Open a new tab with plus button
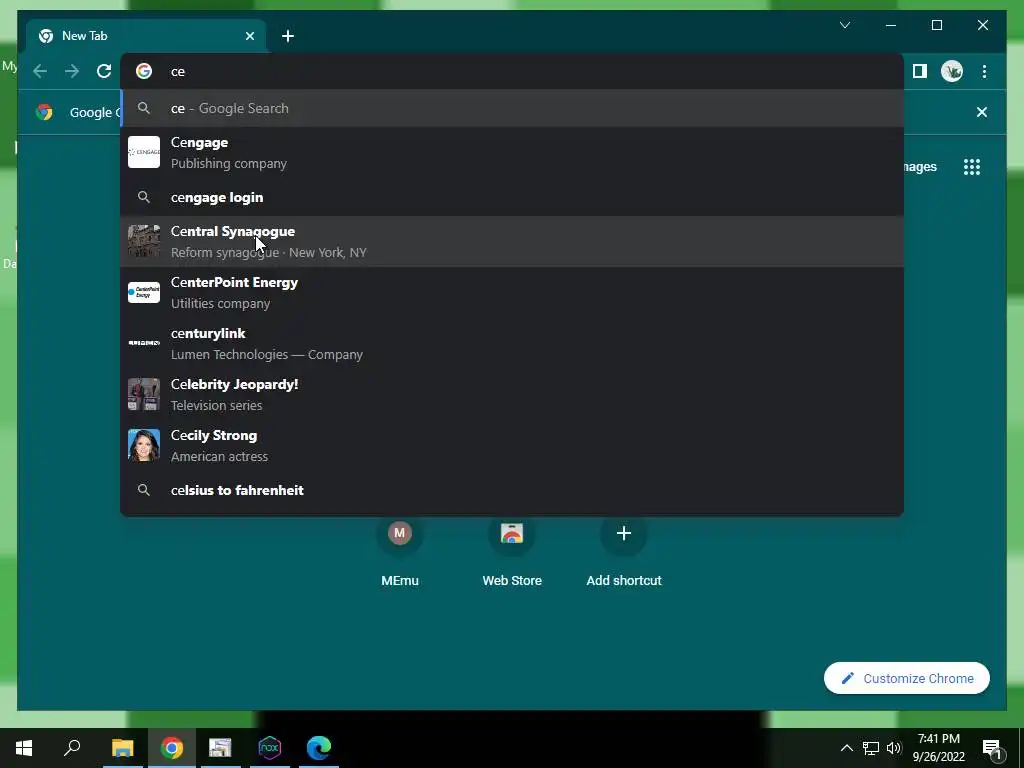The height and width of the screenshot is (768, 1024). pos(288,36)
